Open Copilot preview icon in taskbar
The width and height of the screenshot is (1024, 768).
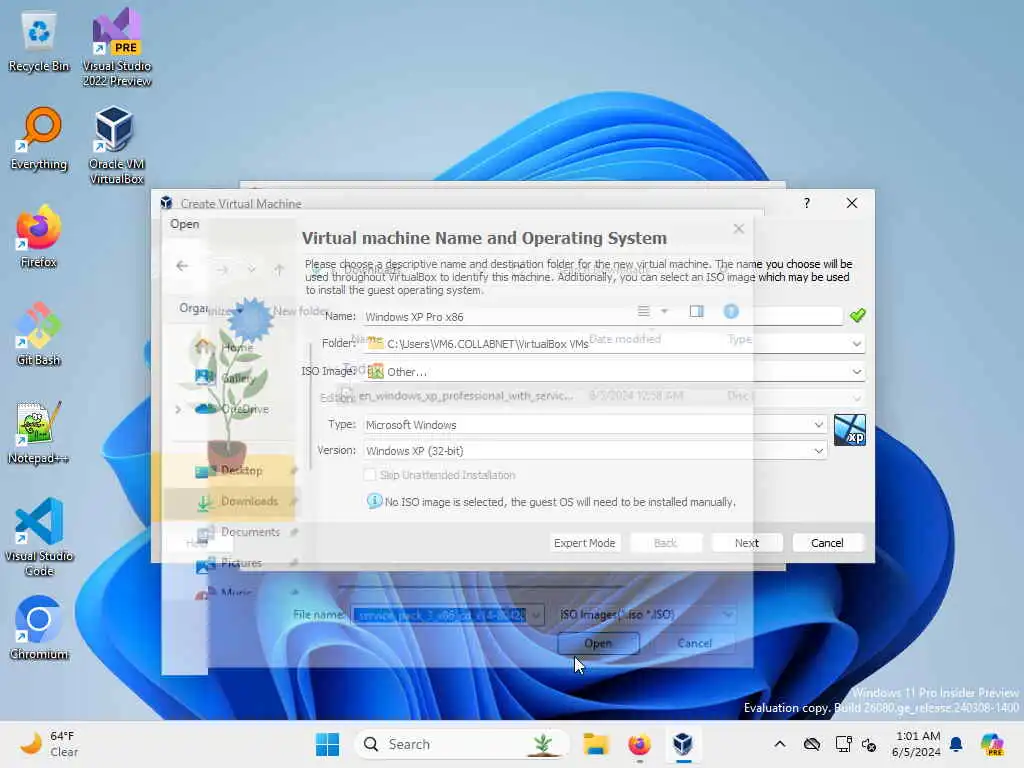point(992,744)
